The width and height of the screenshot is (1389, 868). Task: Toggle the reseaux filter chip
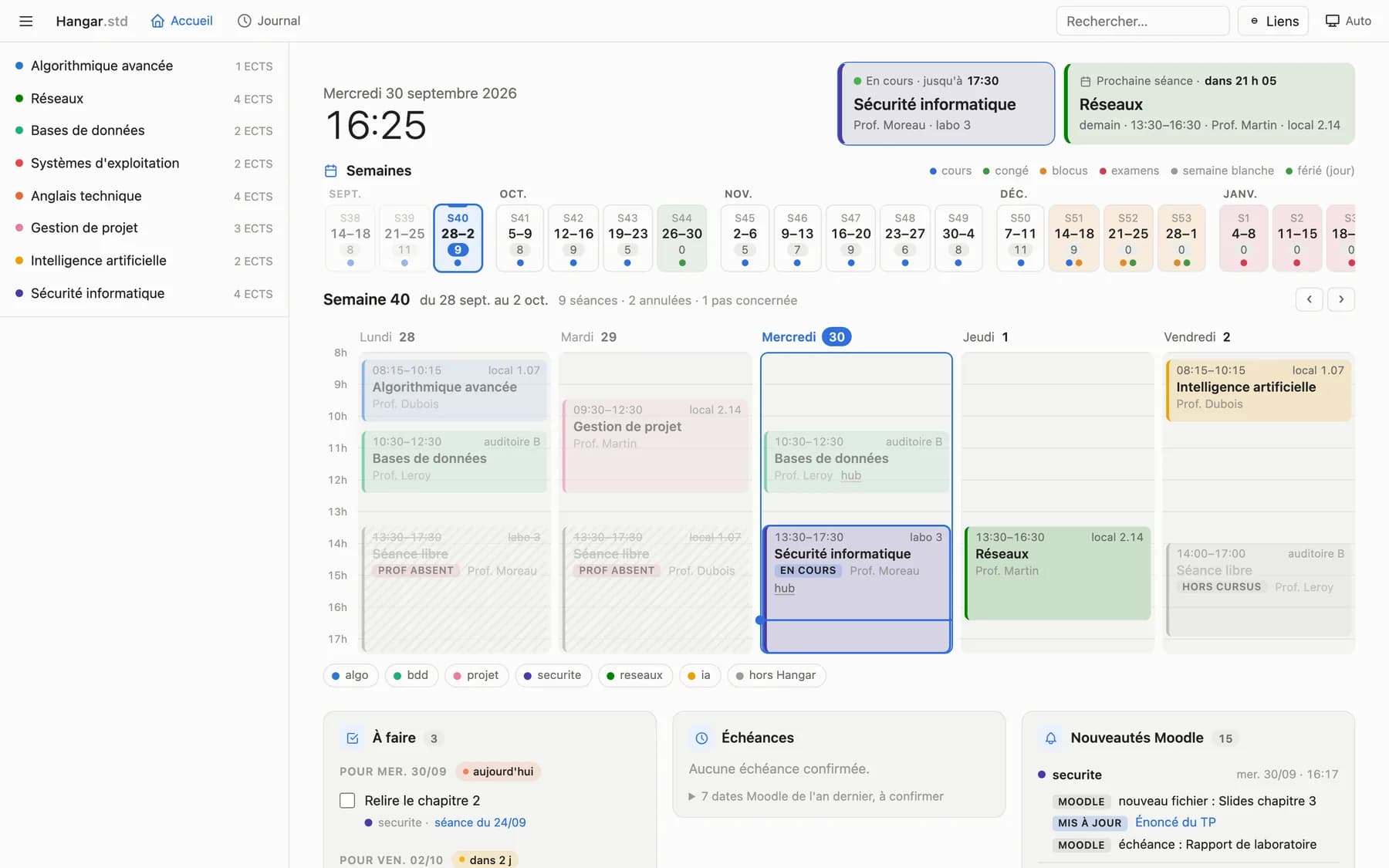(x=635, y=676)
